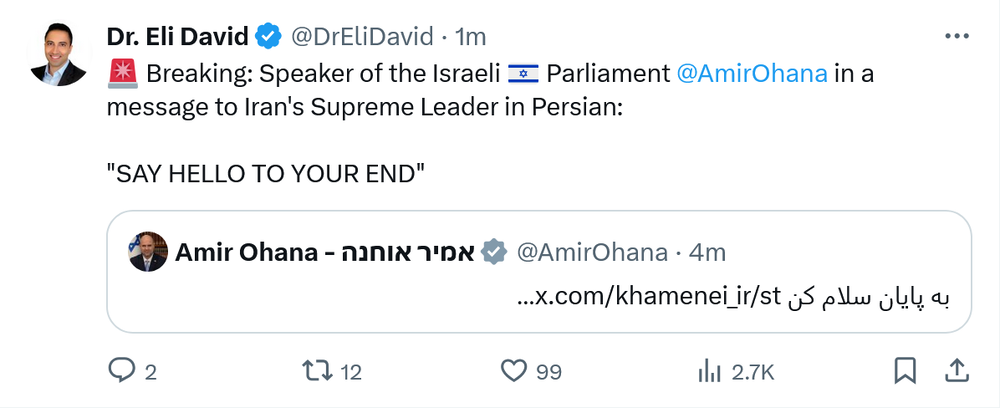Open the three-dot more options menu

tap(955, 36)
